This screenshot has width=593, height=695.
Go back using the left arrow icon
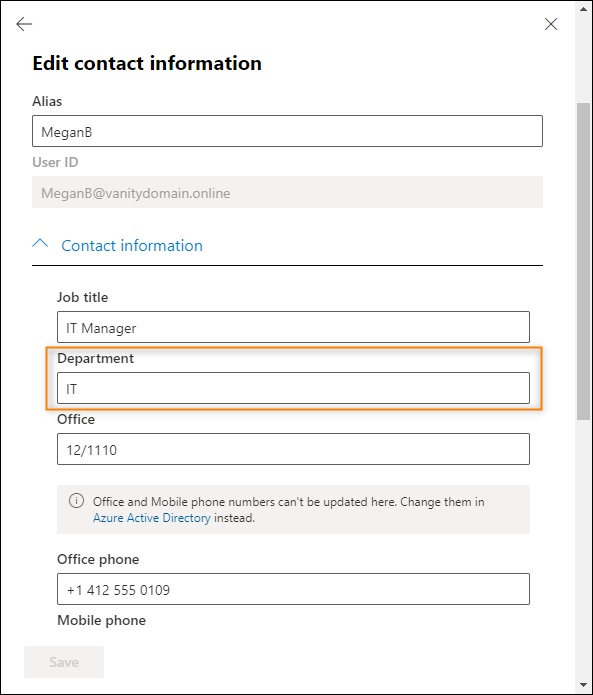(x=24, y=24)
